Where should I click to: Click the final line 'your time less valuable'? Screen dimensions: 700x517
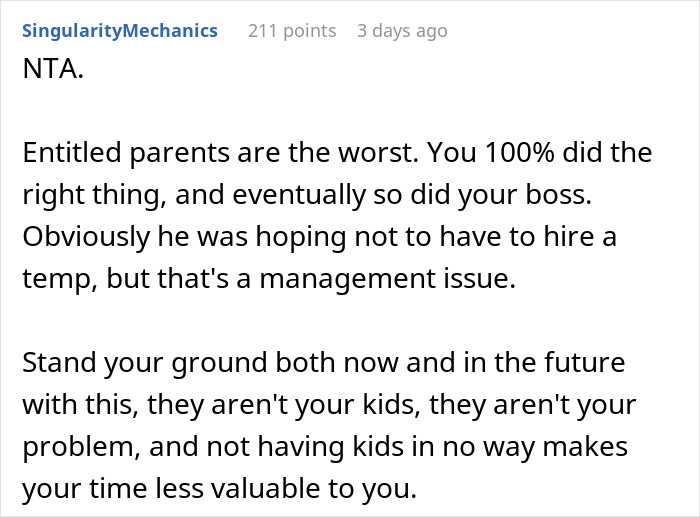click(219, 489)
